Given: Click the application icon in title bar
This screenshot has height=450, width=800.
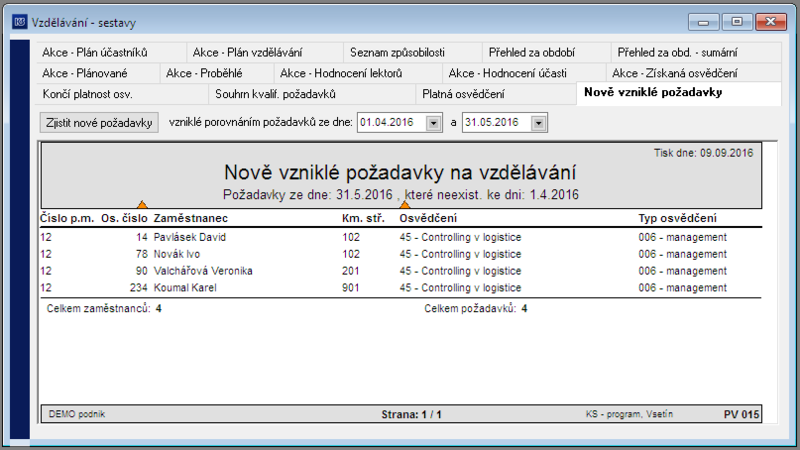Looking at the screenshot, I should (19, 22).
